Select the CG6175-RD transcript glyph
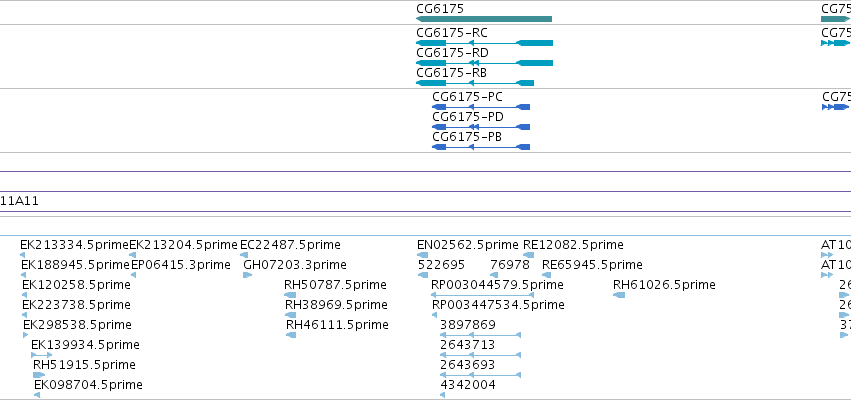Screen dimensions: 851x400 484,63
